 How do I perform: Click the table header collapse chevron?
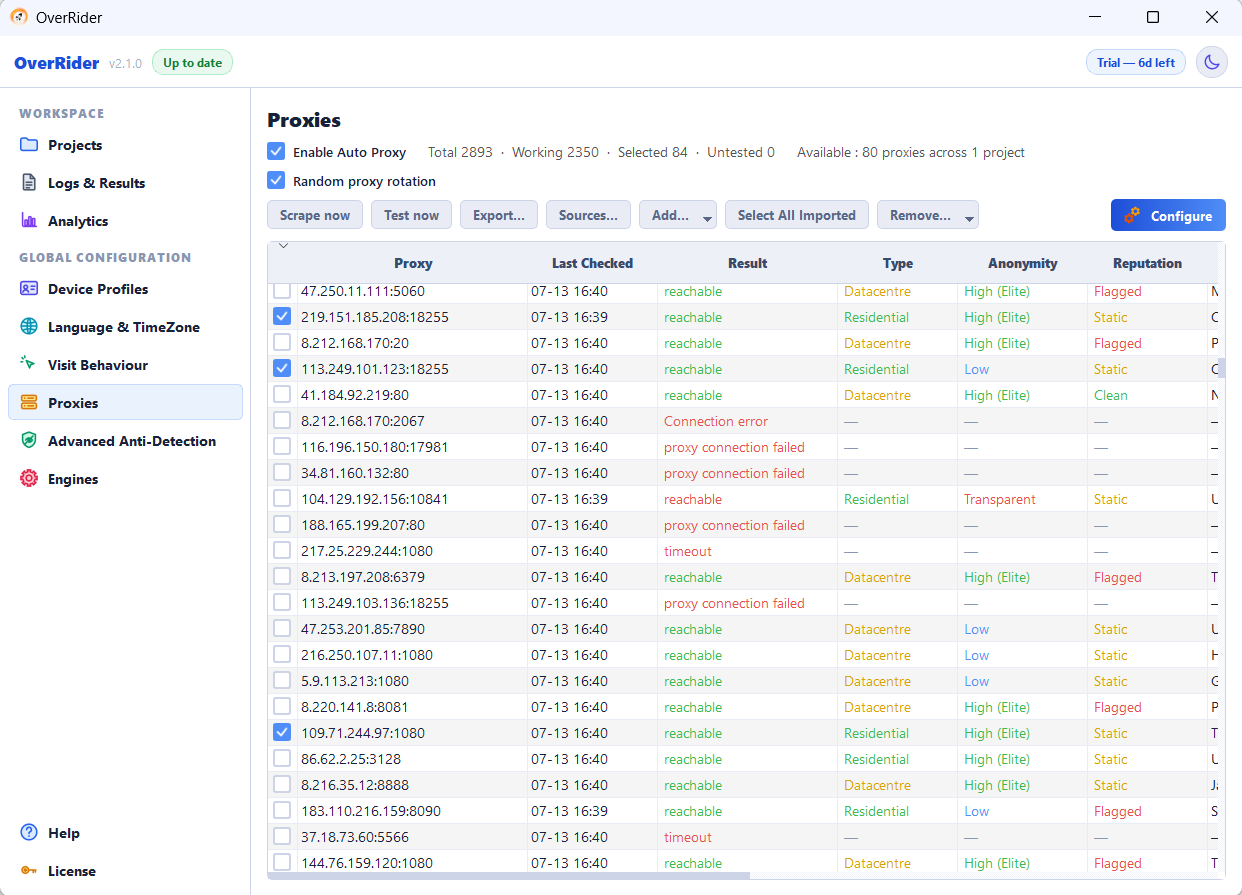[283, 246]
